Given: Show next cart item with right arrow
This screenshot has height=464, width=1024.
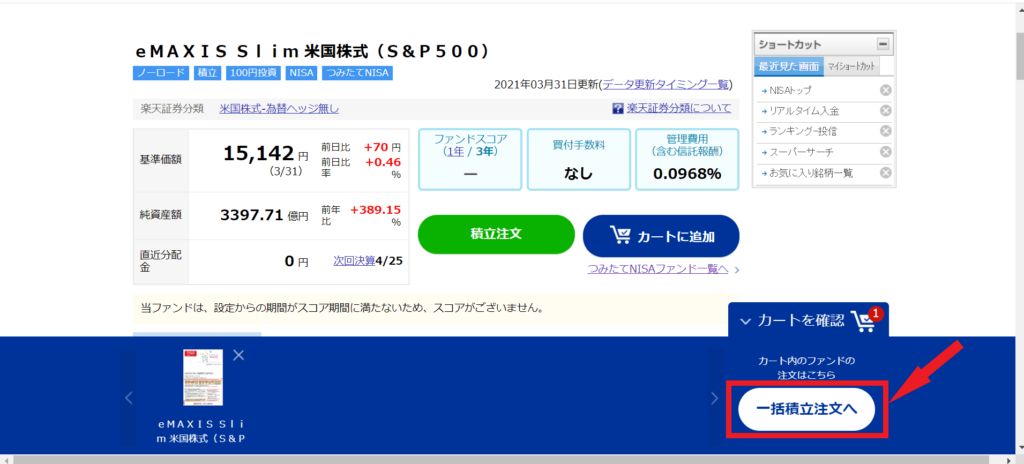Looking at the screenshot, I should coord(715,397).
